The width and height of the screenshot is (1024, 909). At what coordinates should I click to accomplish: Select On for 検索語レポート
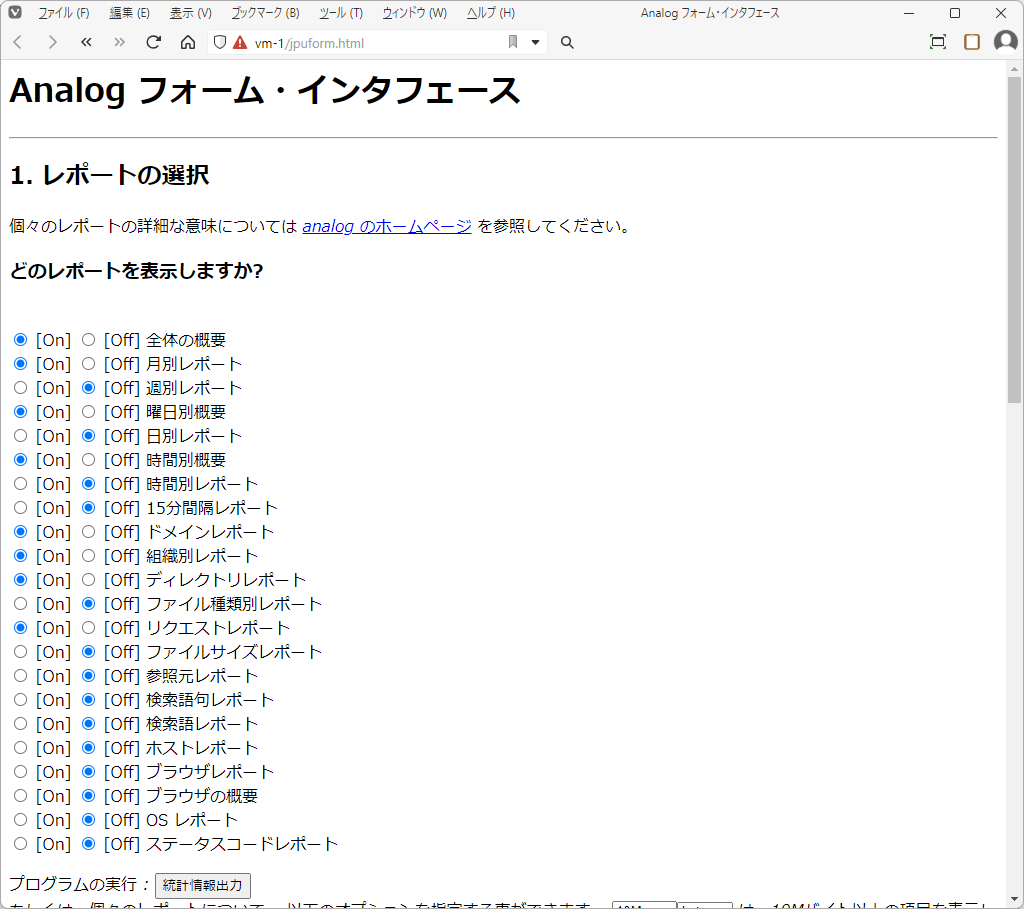(20, 724)
